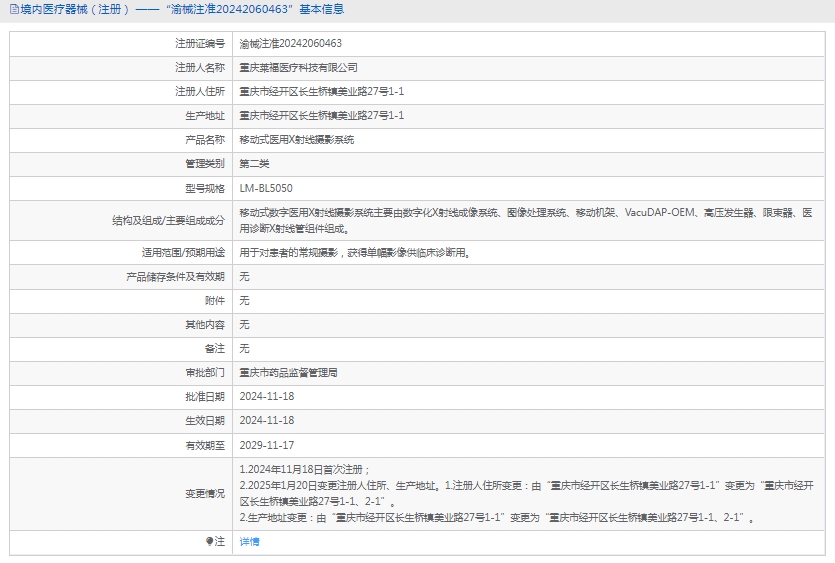This screenshot has height=563, width=835.
Task: Click the 批准日期 value 2024-11-18
Action: [267, 396]
